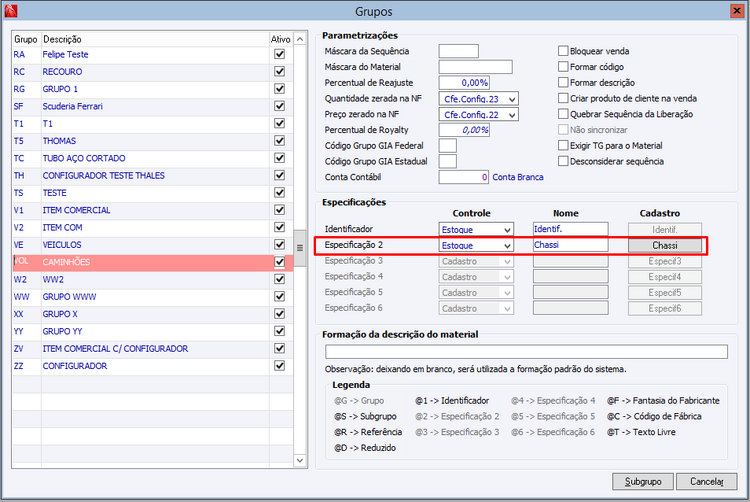The image size is (750, 502).
Task: Select the T1 row
Action: [x=153, y=123]
